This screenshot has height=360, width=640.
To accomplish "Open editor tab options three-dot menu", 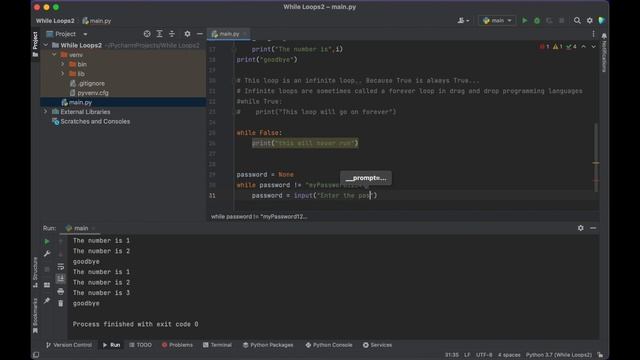I will [593, 34].
